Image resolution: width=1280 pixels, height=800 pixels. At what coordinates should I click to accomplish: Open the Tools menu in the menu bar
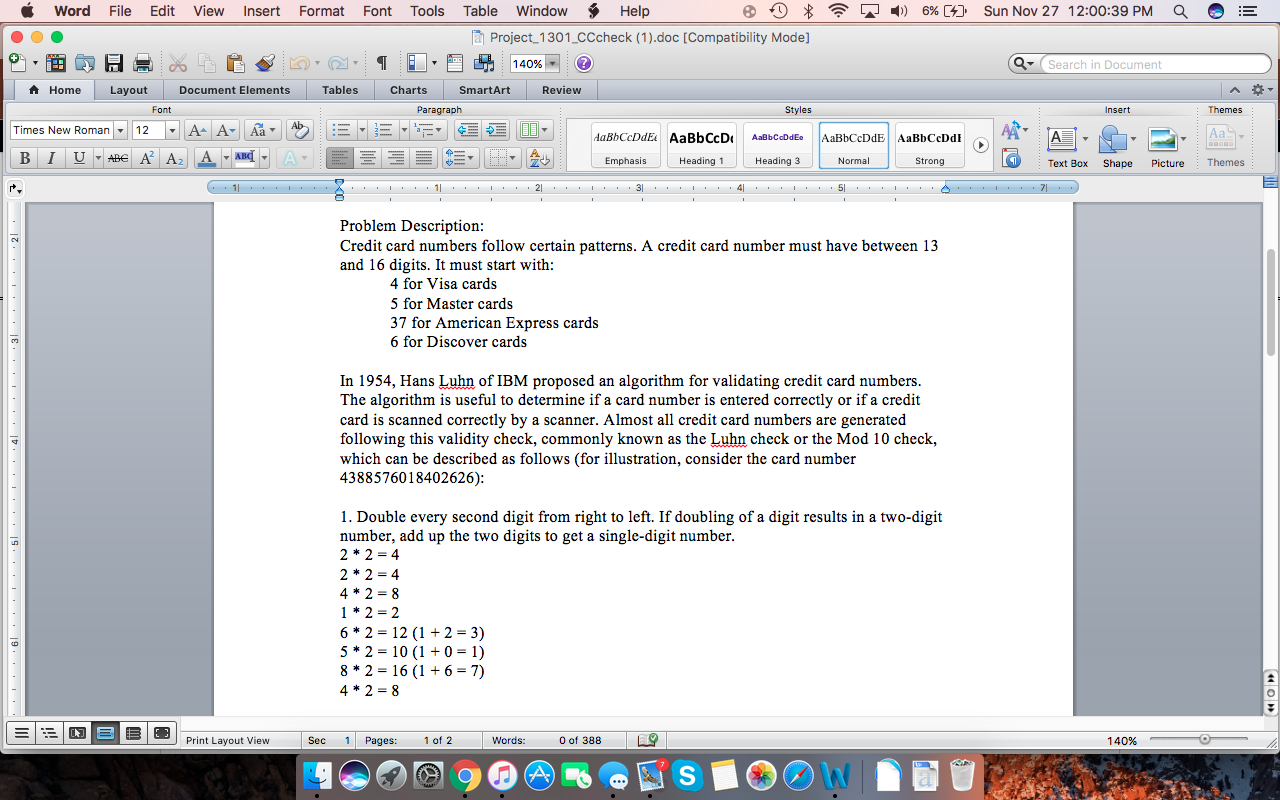click(x=427, y=11)
